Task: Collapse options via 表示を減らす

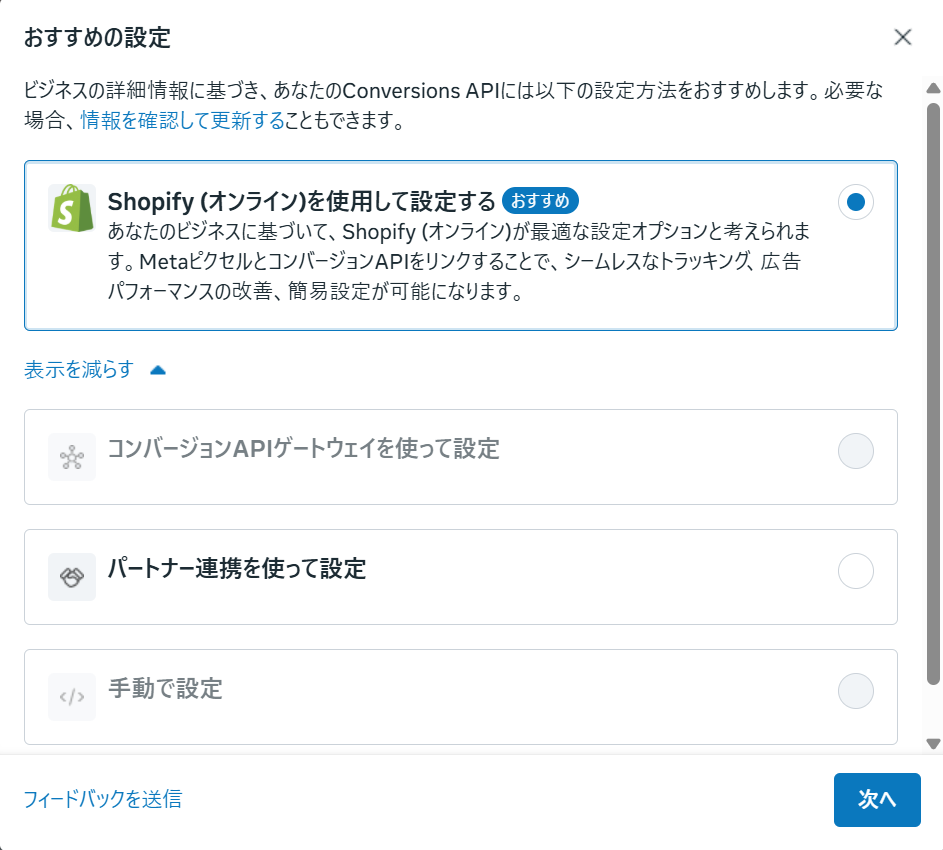Action: (x=79, y=370)
